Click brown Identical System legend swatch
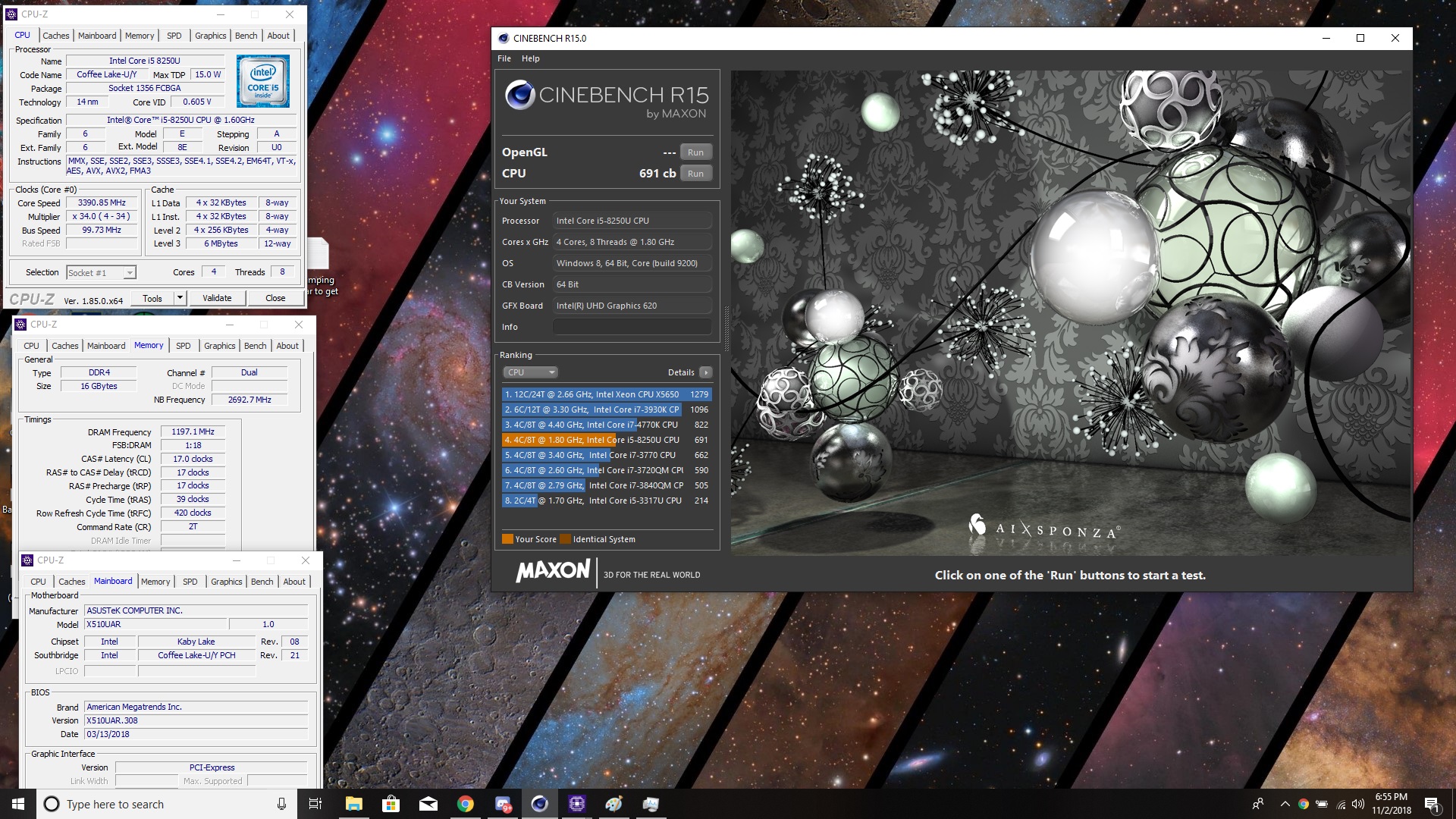Screen dimensions: 1456x819 pos(565,539)
